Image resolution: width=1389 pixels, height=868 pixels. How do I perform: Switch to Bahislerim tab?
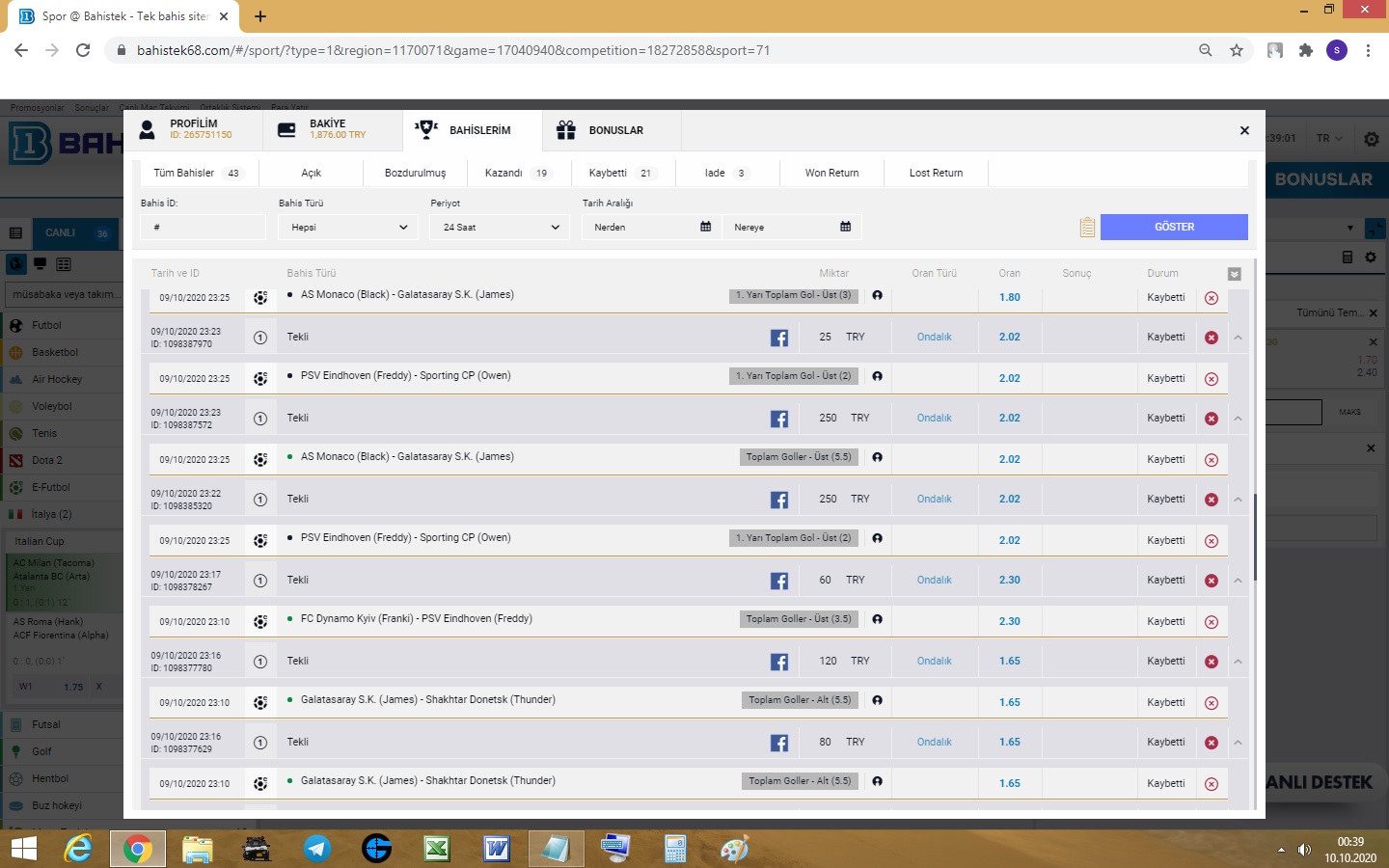point(472,130)
